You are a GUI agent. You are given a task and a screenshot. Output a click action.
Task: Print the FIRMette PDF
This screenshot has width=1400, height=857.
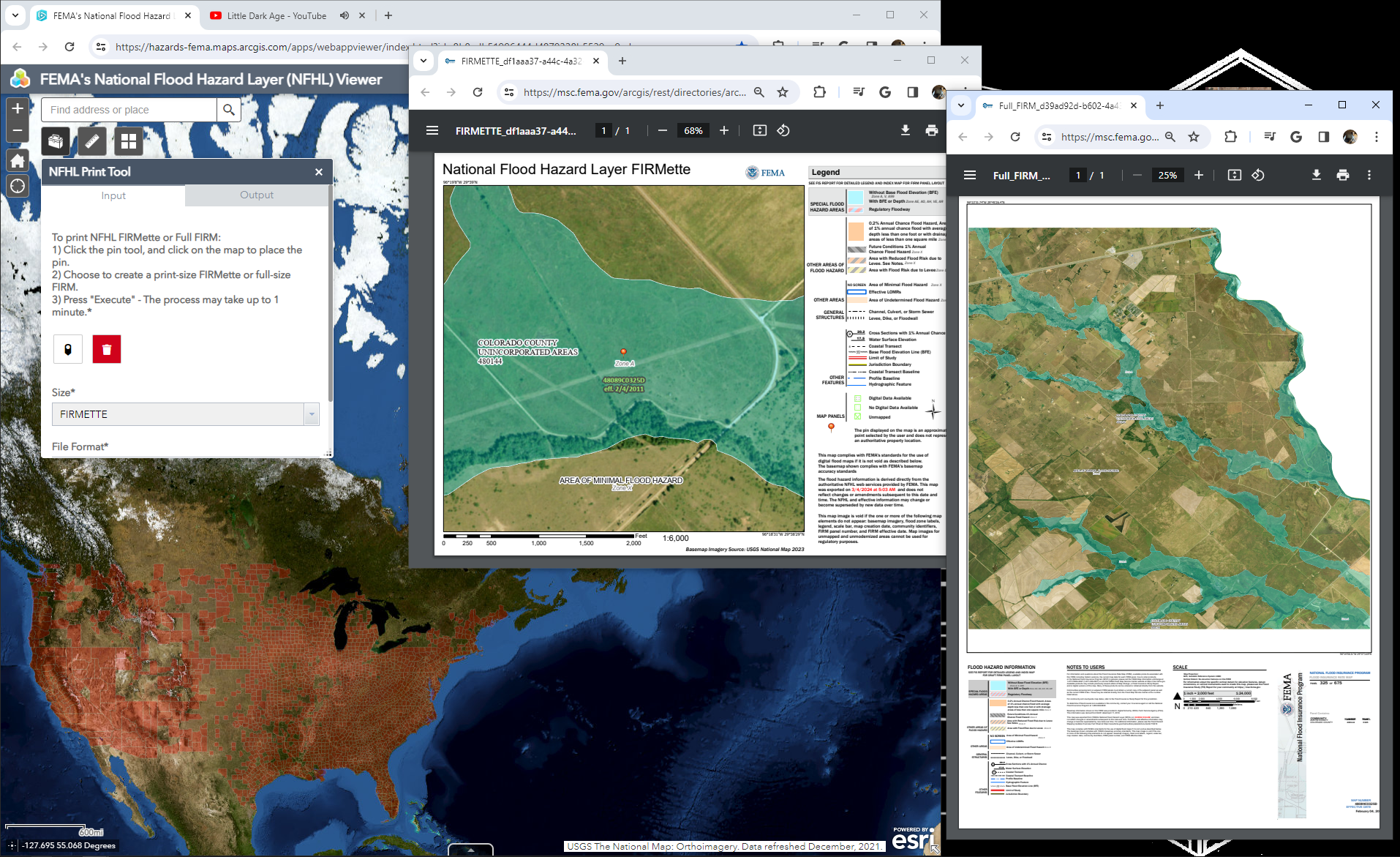[932, 130]
